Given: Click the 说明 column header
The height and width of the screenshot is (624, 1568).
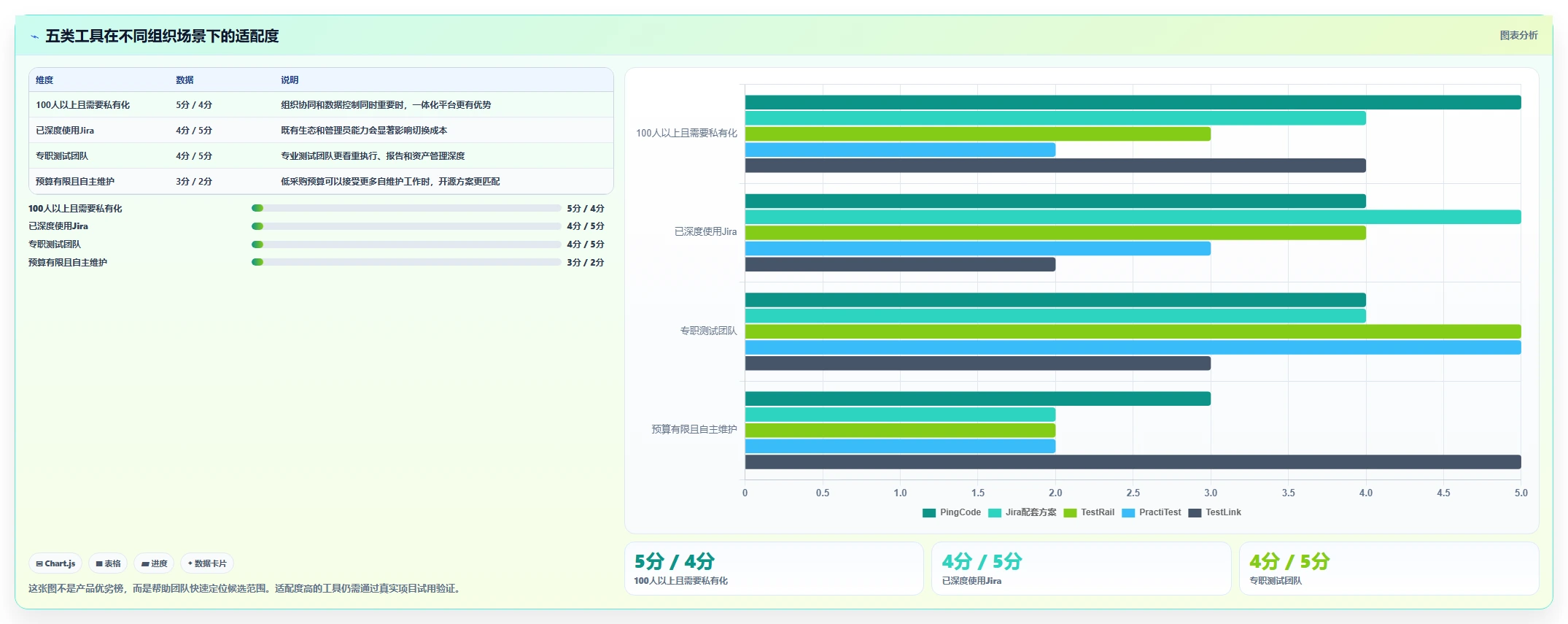Looking at the screenshot, I should coord(290,80).
